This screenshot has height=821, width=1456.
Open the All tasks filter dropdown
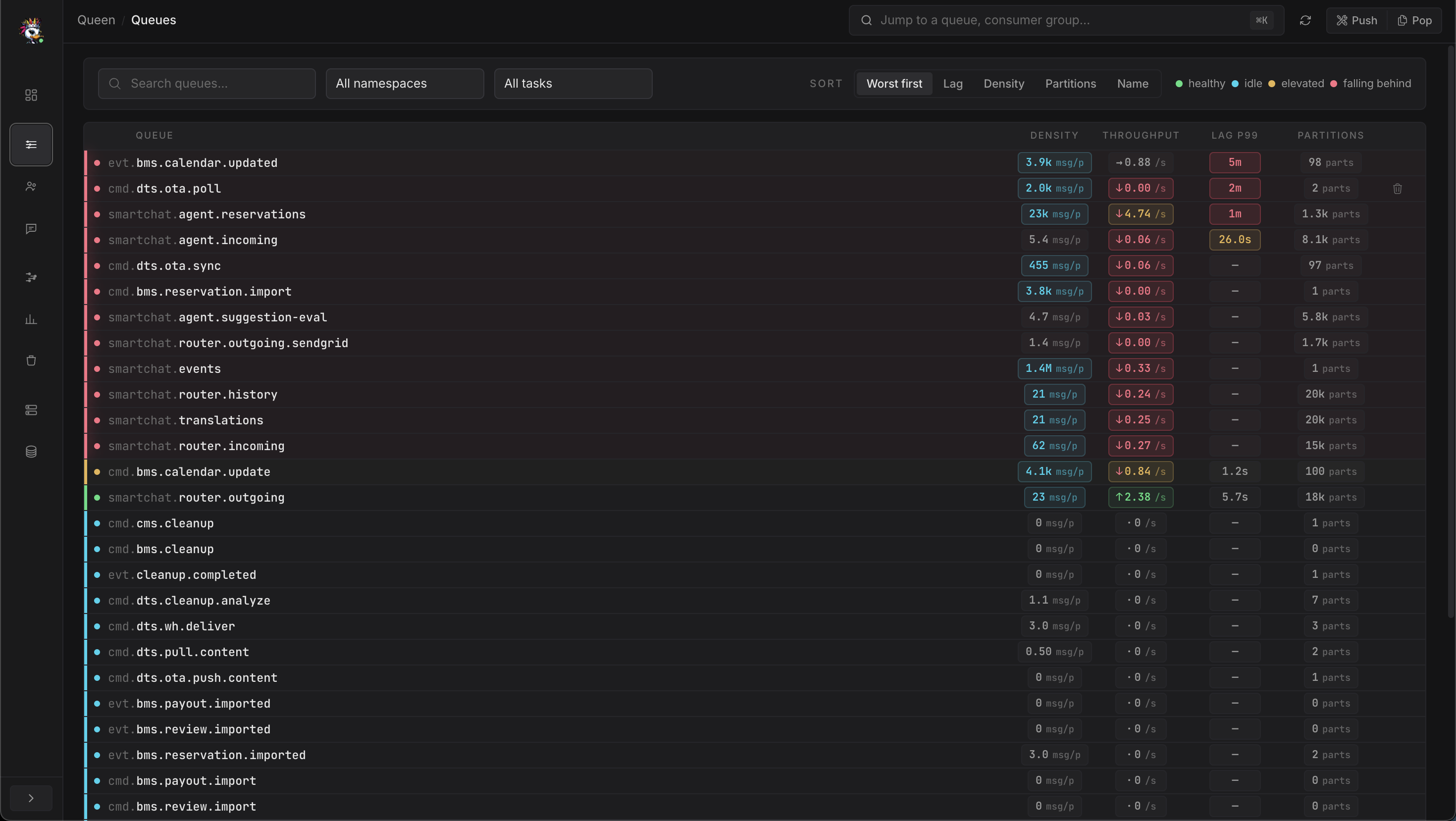pyautogui.click(x=573, y=83)
